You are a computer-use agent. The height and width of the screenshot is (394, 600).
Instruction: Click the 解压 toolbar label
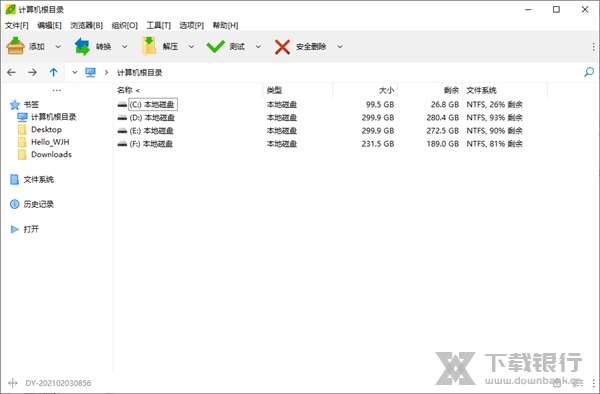click(170, 47)
